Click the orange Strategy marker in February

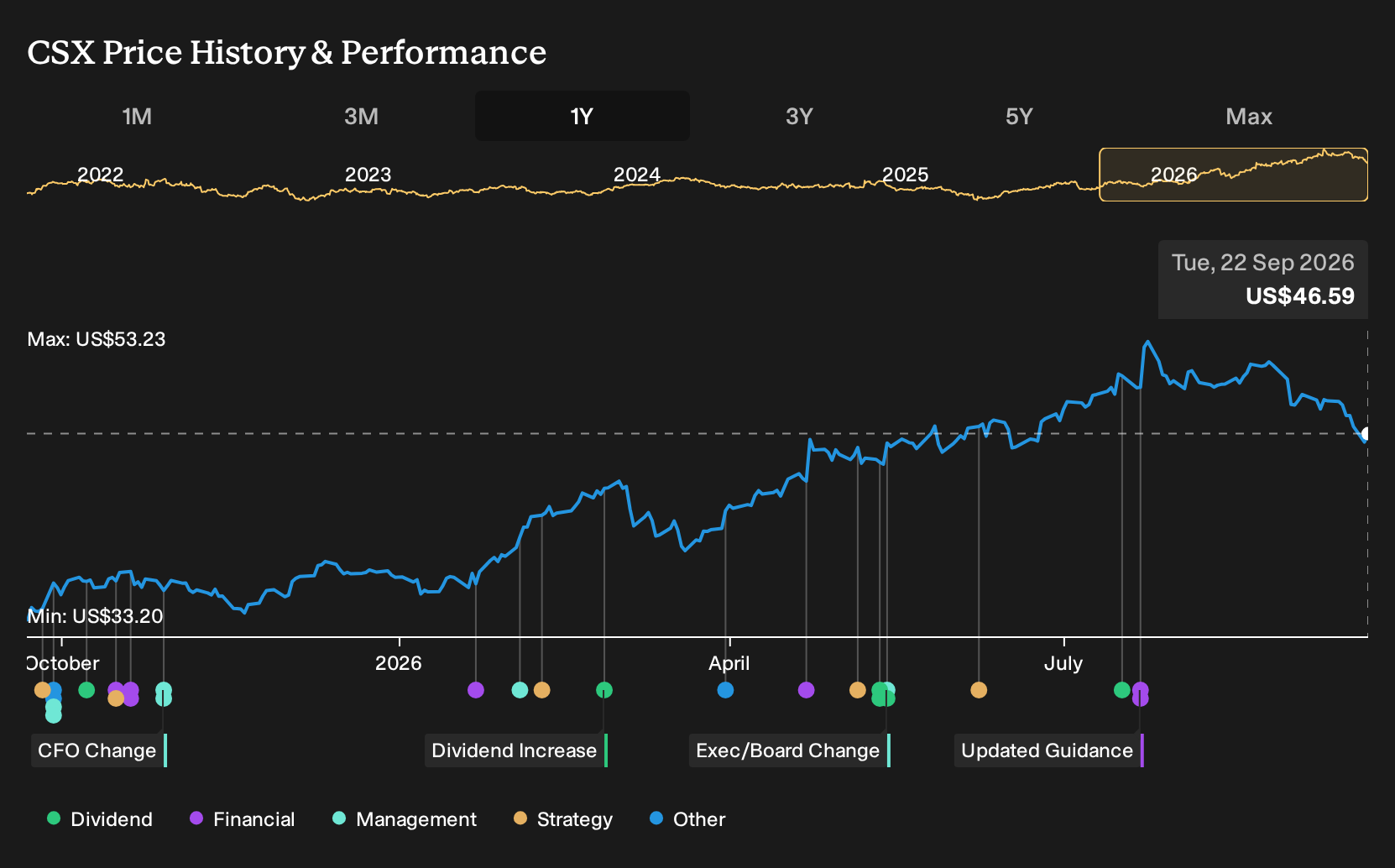click(x=542, y=690)
